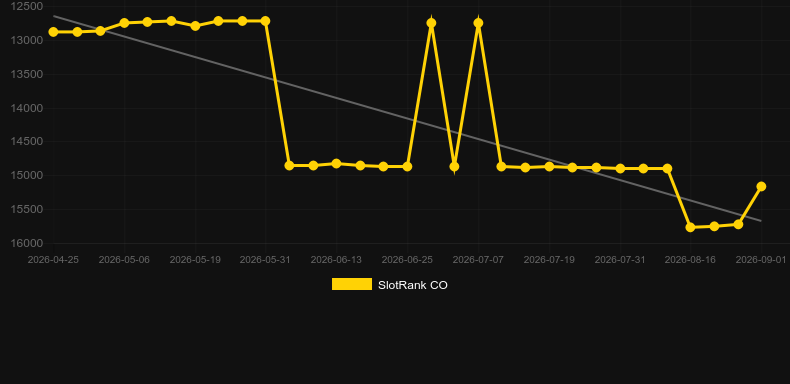This screenshot has width=790, height=384.
Task: Select the data point at 2026-06-13
Action: click(337, 163)
